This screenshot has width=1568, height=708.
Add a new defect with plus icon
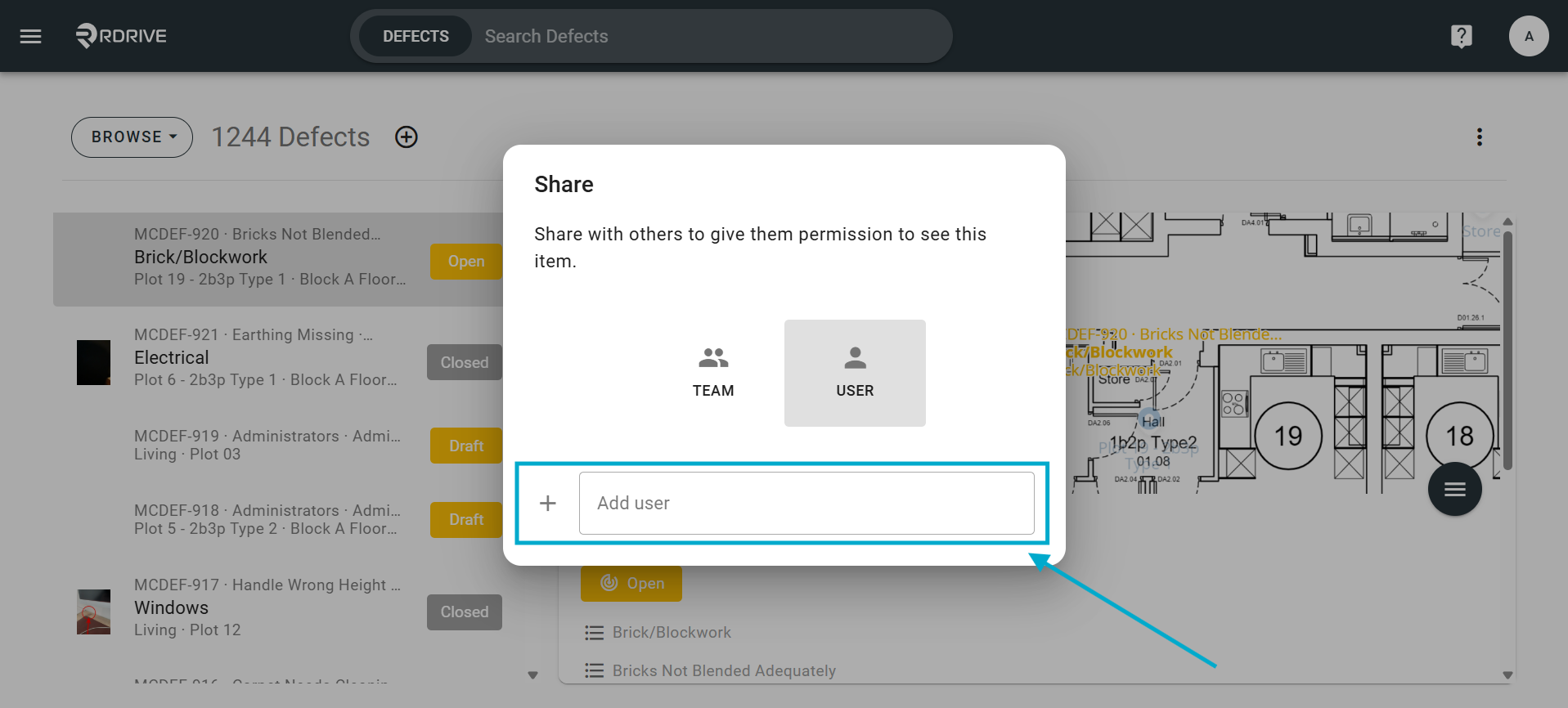point(407,137)
